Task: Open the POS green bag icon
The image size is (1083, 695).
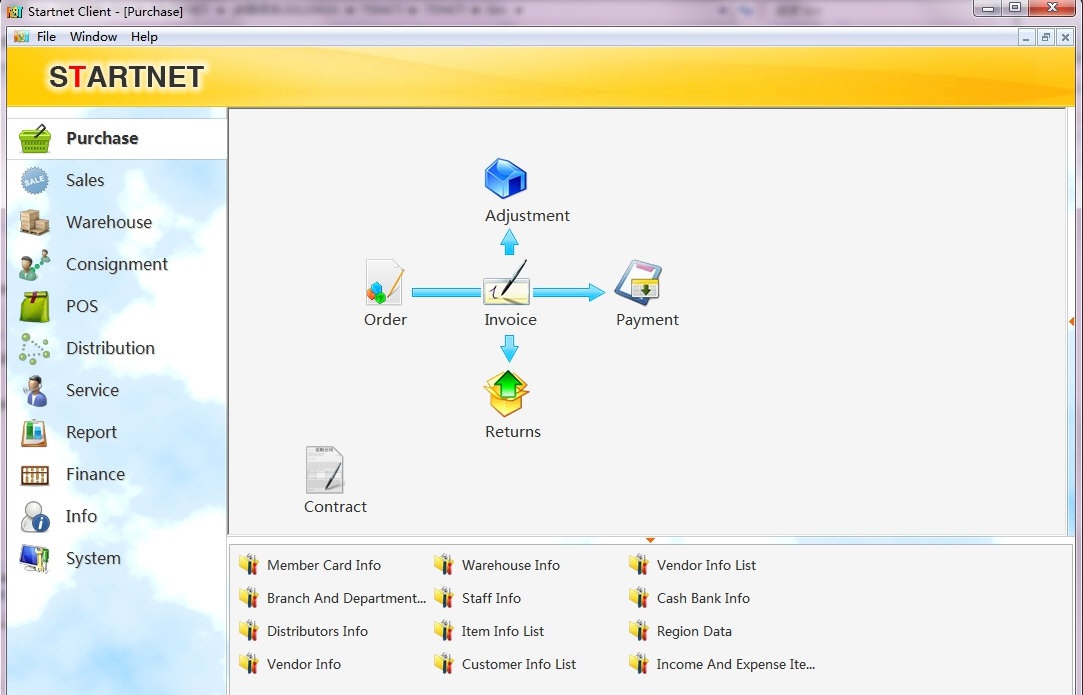Action: [35, 307]
